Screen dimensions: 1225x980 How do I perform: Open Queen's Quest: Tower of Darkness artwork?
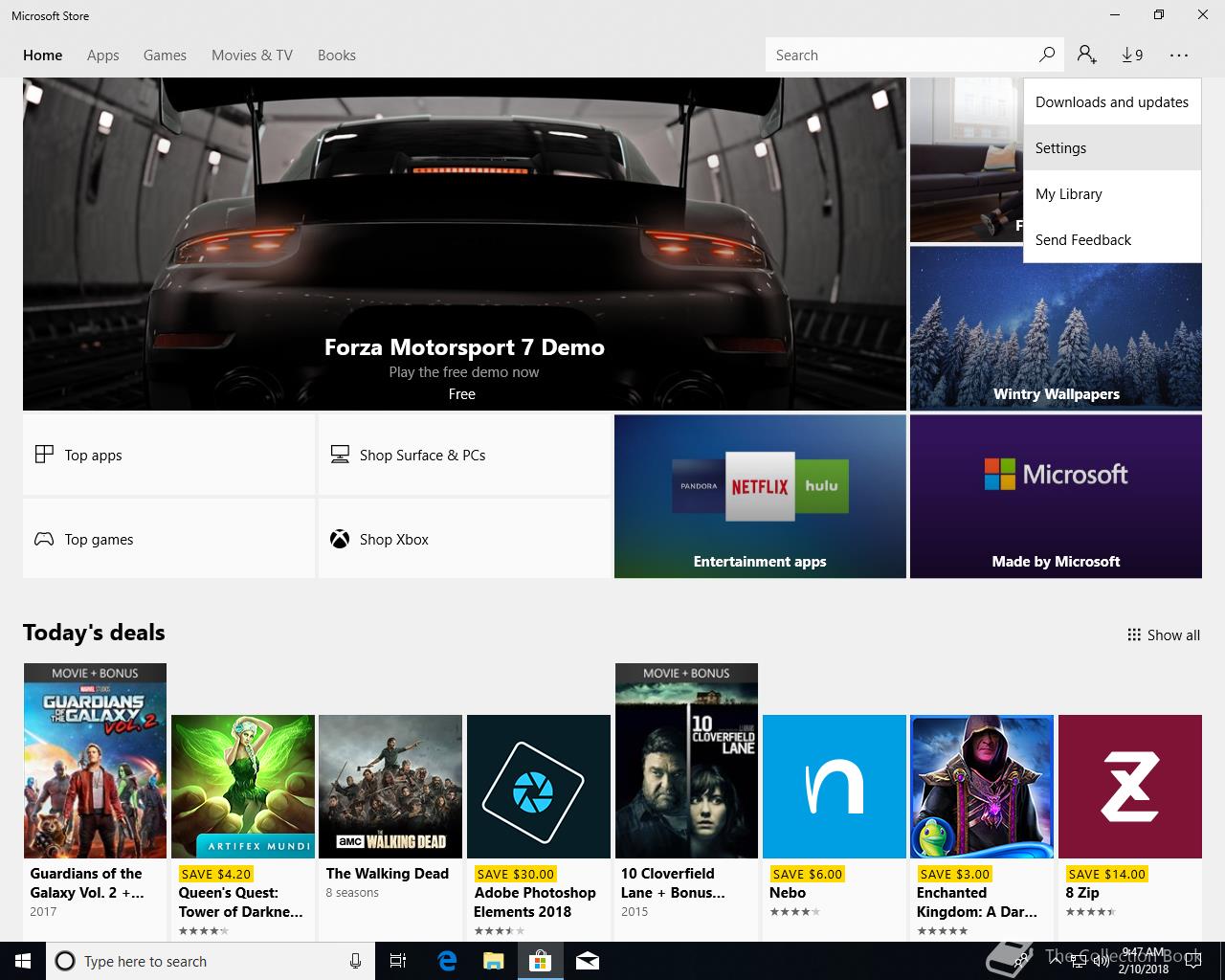pos(243,787)
